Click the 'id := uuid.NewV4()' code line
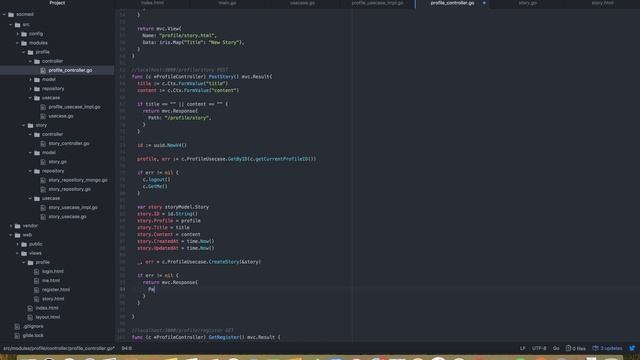 pyautogui.click(x=162, y=145)
